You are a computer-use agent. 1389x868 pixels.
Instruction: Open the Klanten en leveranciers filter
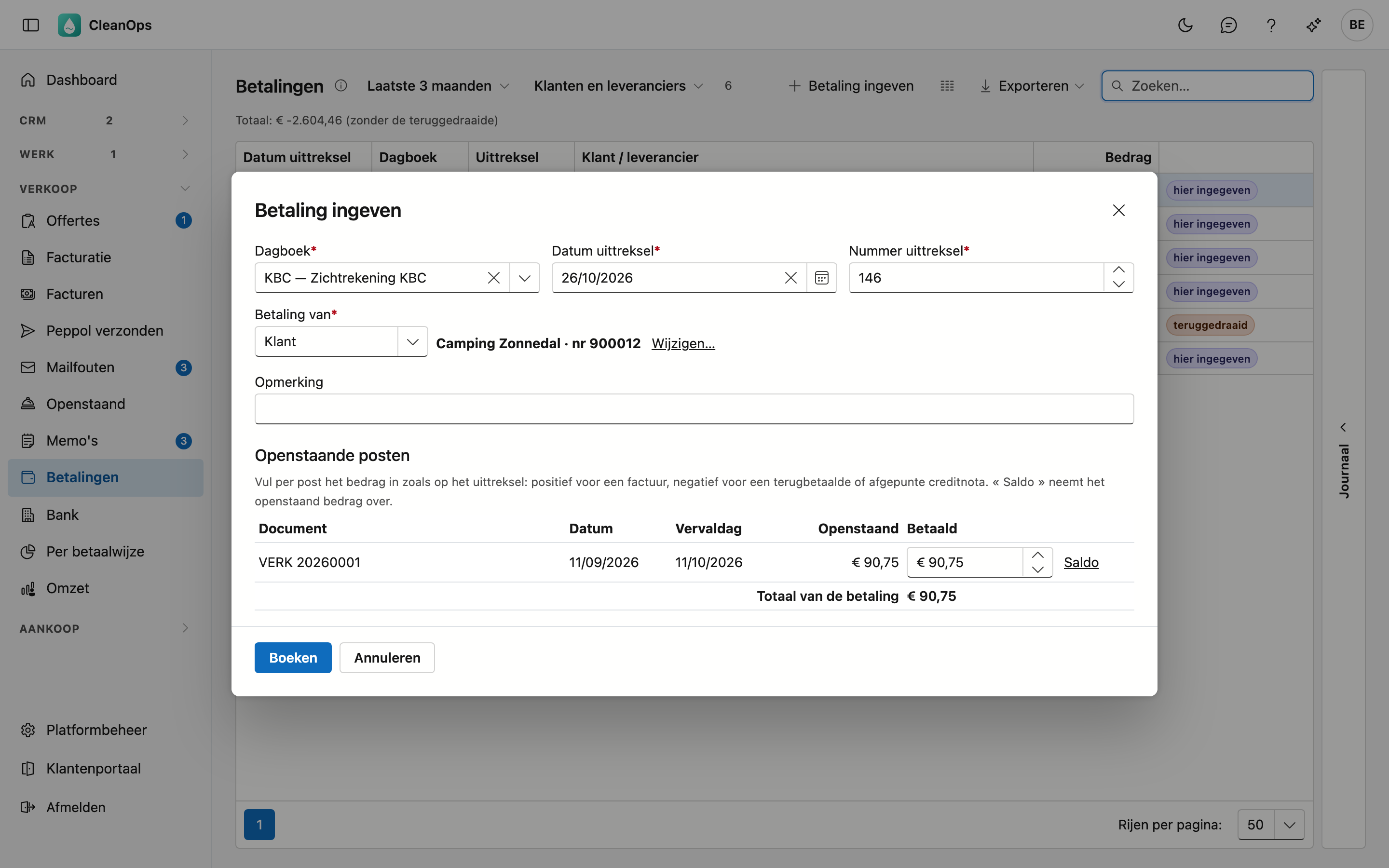[618, 85]
